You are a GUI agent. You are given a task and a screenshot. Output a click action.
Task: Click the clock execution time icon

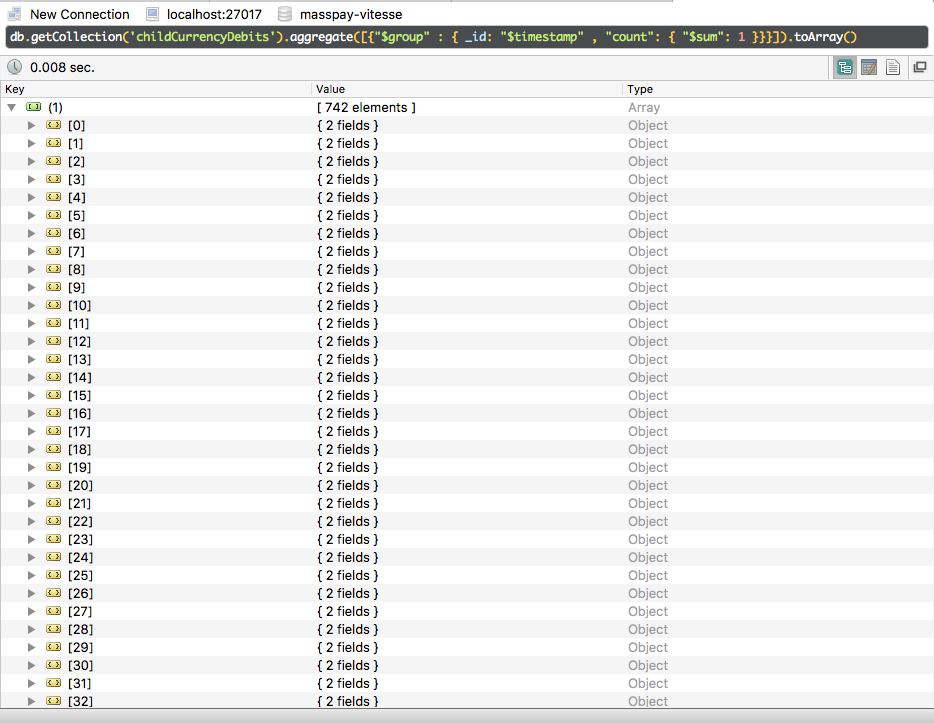pos(14,67)
